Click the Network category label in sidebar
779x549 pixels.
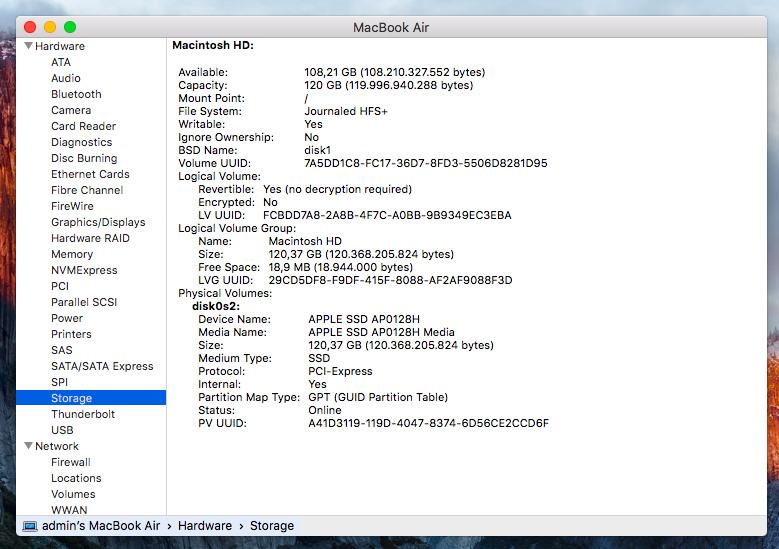tap(57, 446)
